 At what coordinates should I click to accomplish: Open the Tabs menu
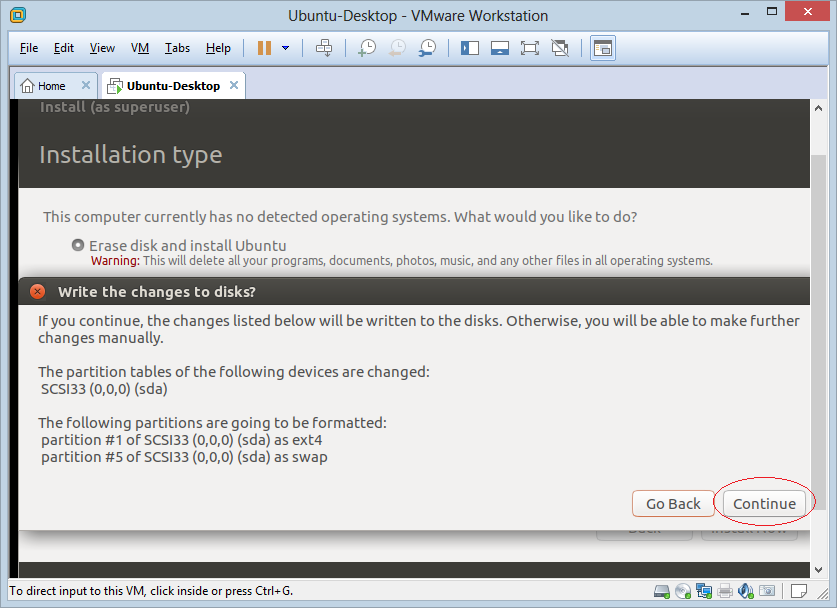click(177, 48)
